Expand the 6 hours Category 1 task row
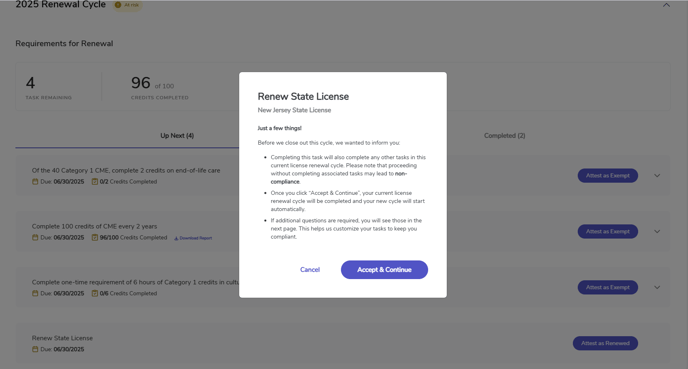 click(657, 287)
